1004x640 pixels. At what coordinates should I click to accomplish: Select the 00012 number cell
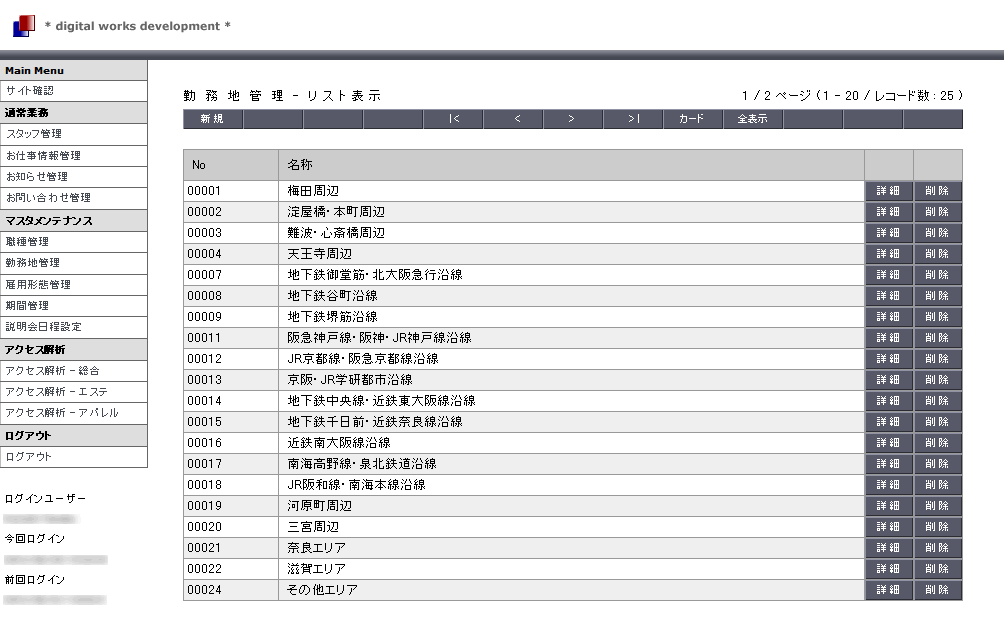click(231, 359)
